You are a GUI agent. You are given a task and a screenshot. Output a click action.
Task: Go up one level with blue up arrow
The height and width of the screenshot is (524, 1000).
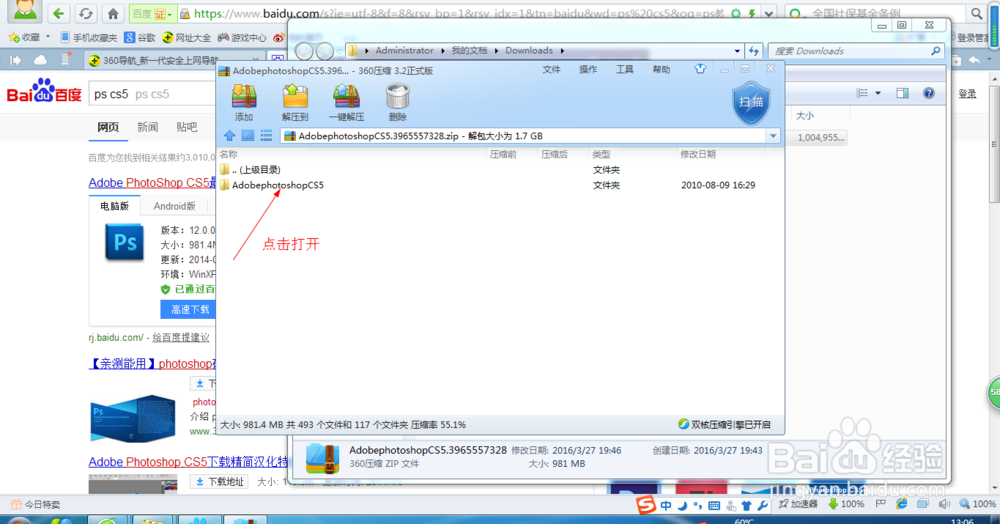pos(230,135)
